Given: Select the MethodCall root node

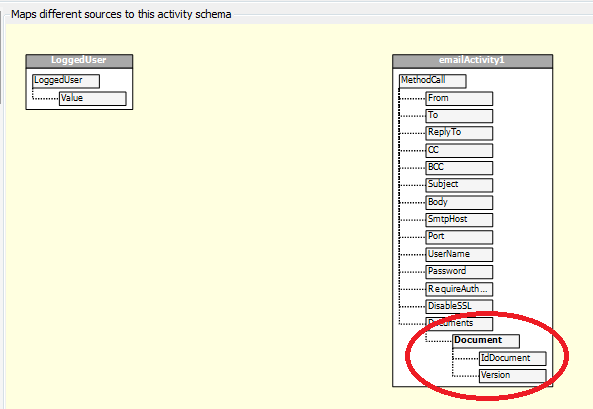Looking at the screenshot, I should 433,81.
